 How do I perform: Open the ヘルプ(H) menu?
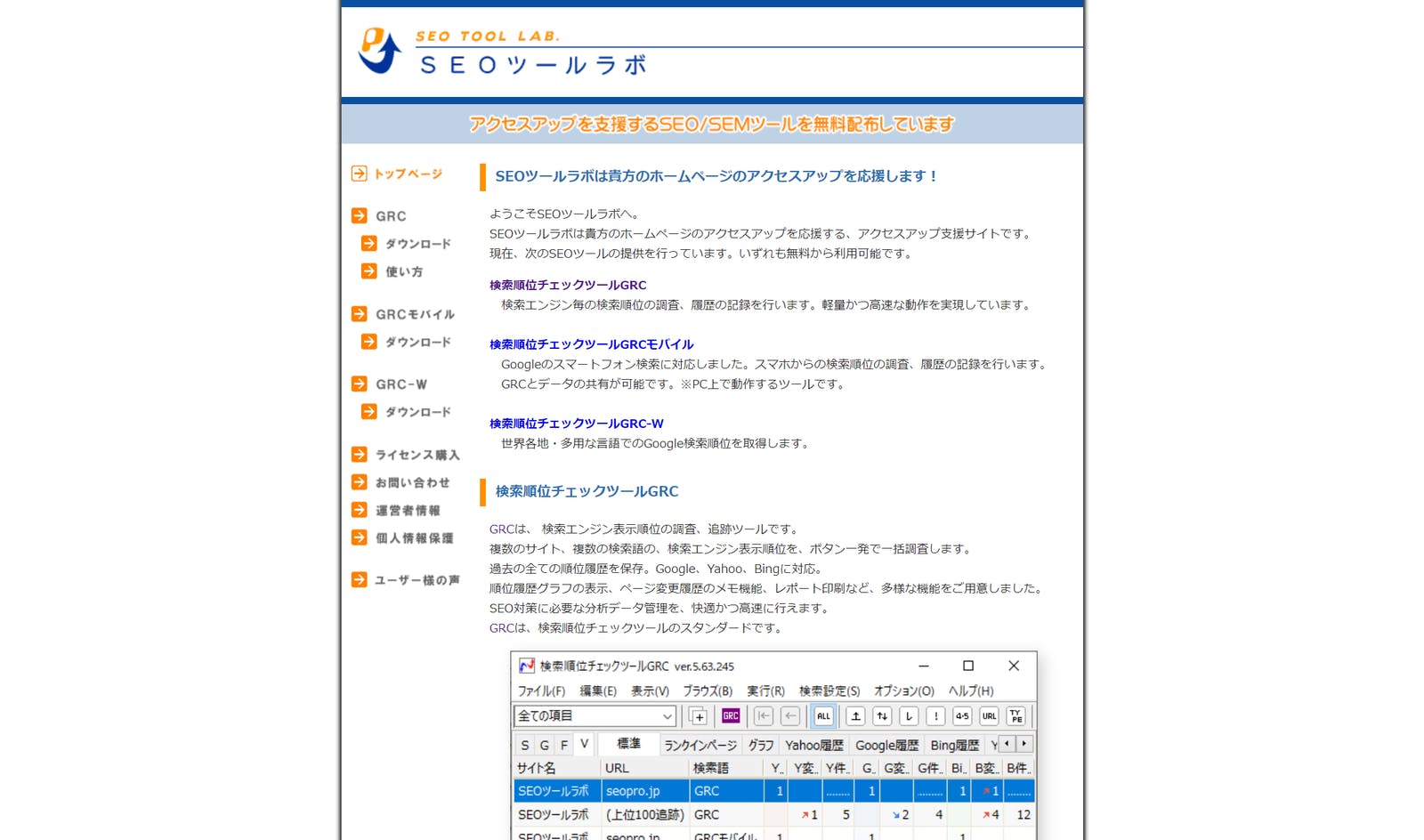point(971,691)
